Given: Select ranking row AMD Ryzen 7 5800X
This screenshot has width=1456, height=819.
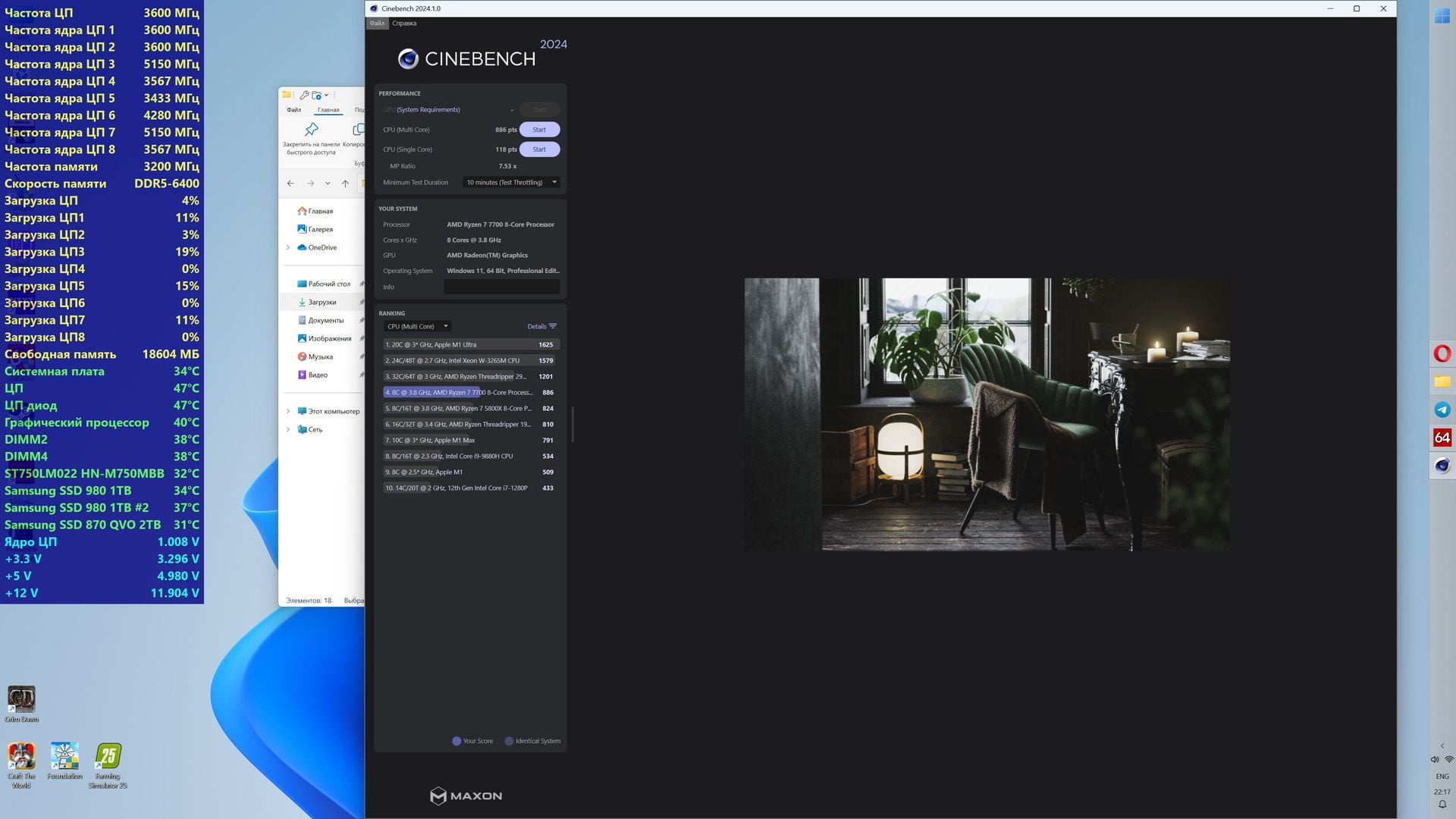Looking at the screenshot, I should point(471,409).
